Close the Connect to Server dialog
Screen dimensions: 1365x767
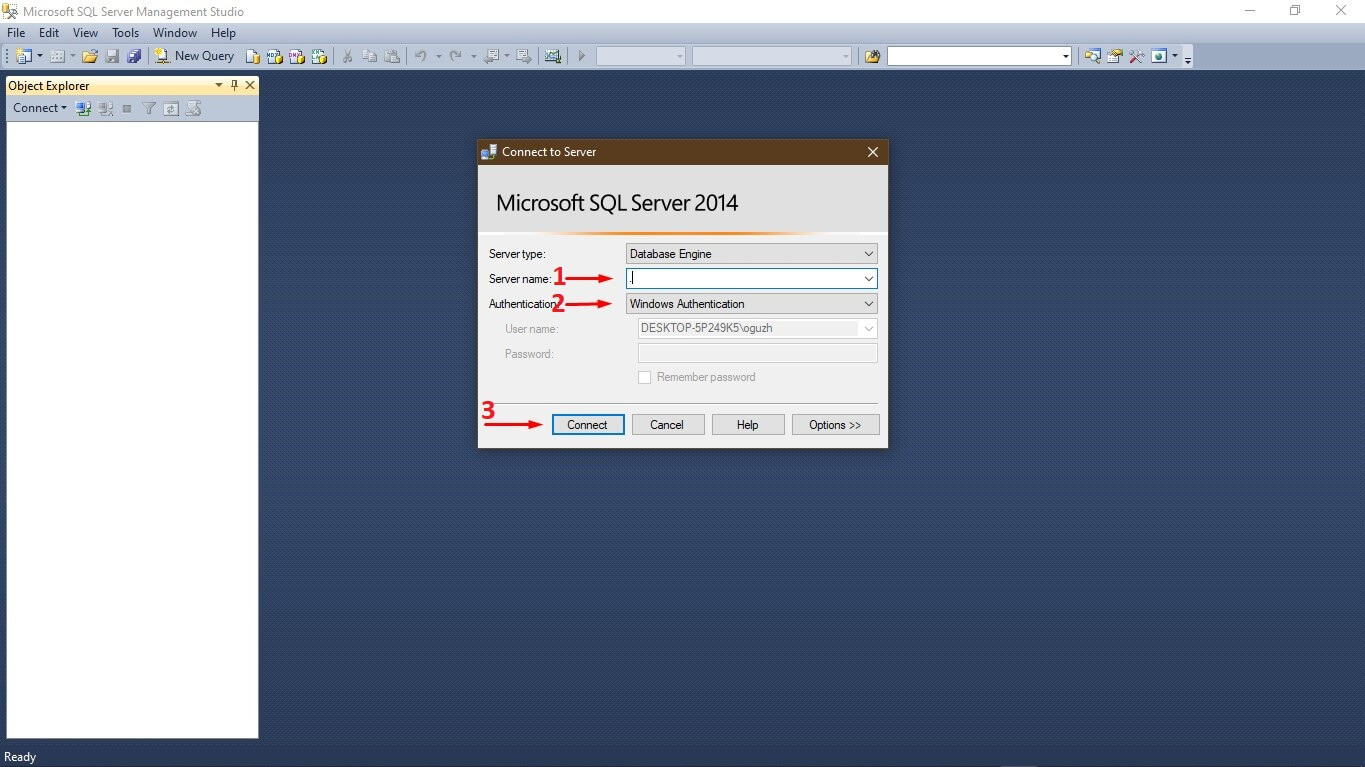[873, 152]
